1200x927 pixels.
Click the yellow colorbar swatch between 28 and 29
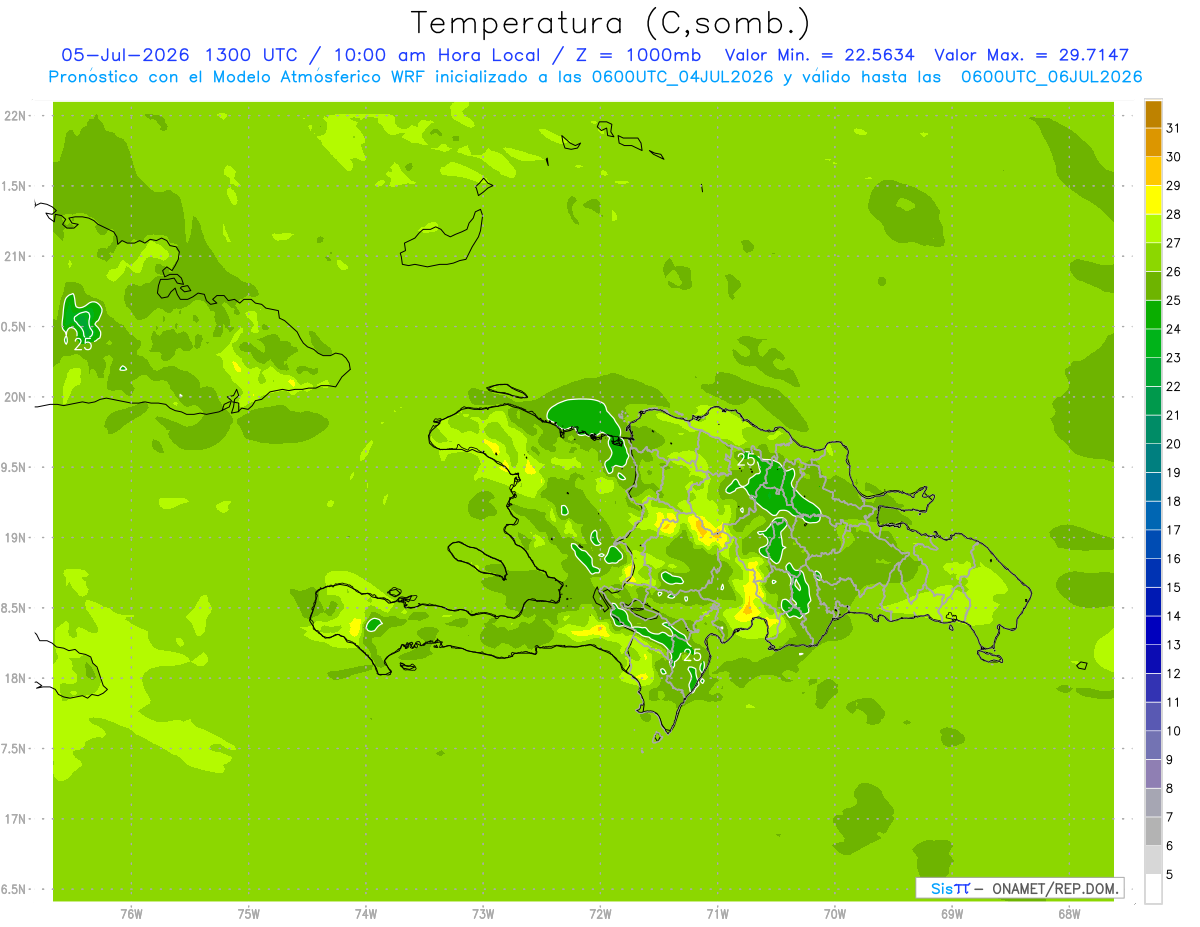[1153, 200]
